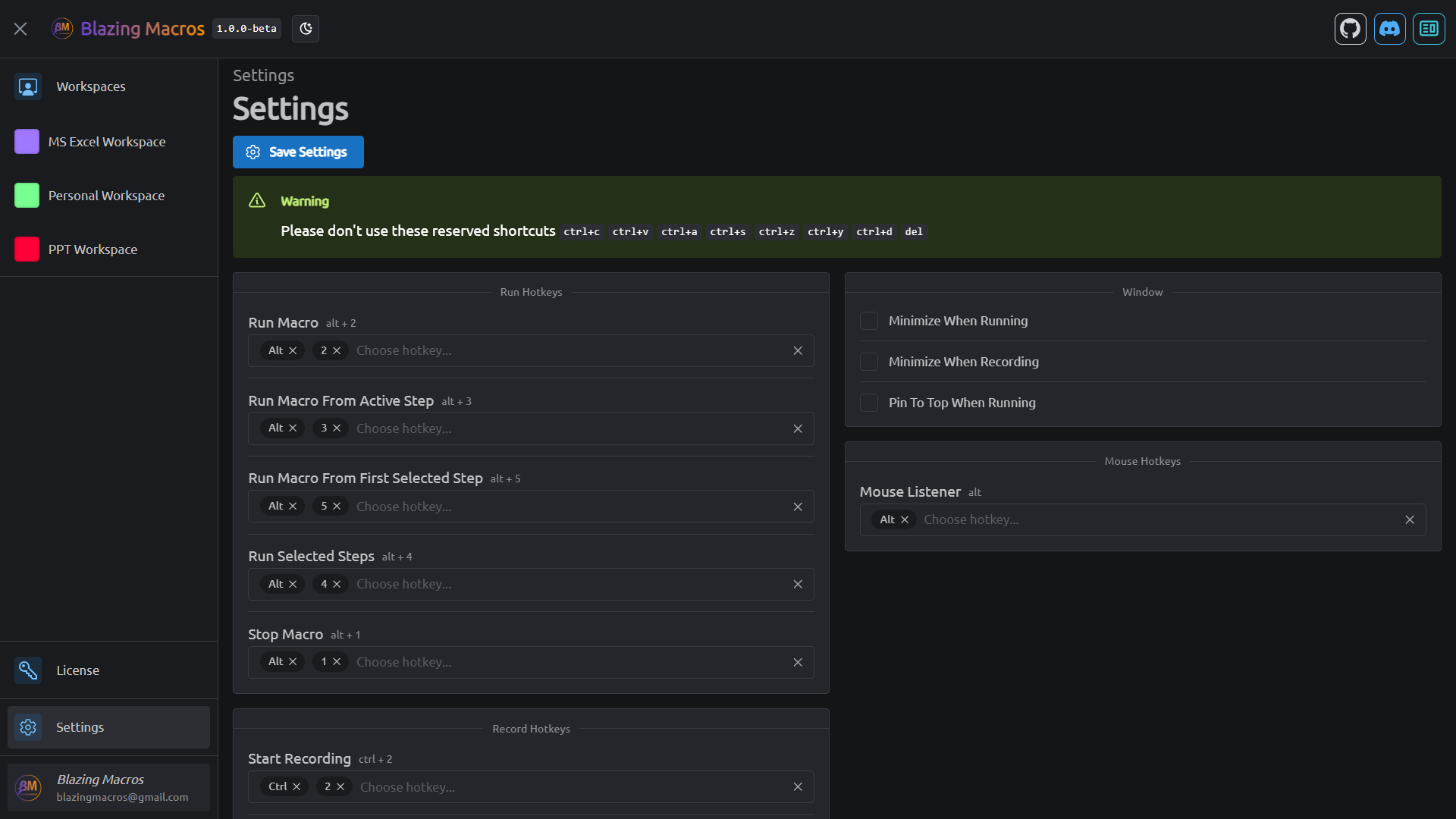Click the Settings breadcrumb text
Screen dimensions: 1456x819
click(263, 75)
